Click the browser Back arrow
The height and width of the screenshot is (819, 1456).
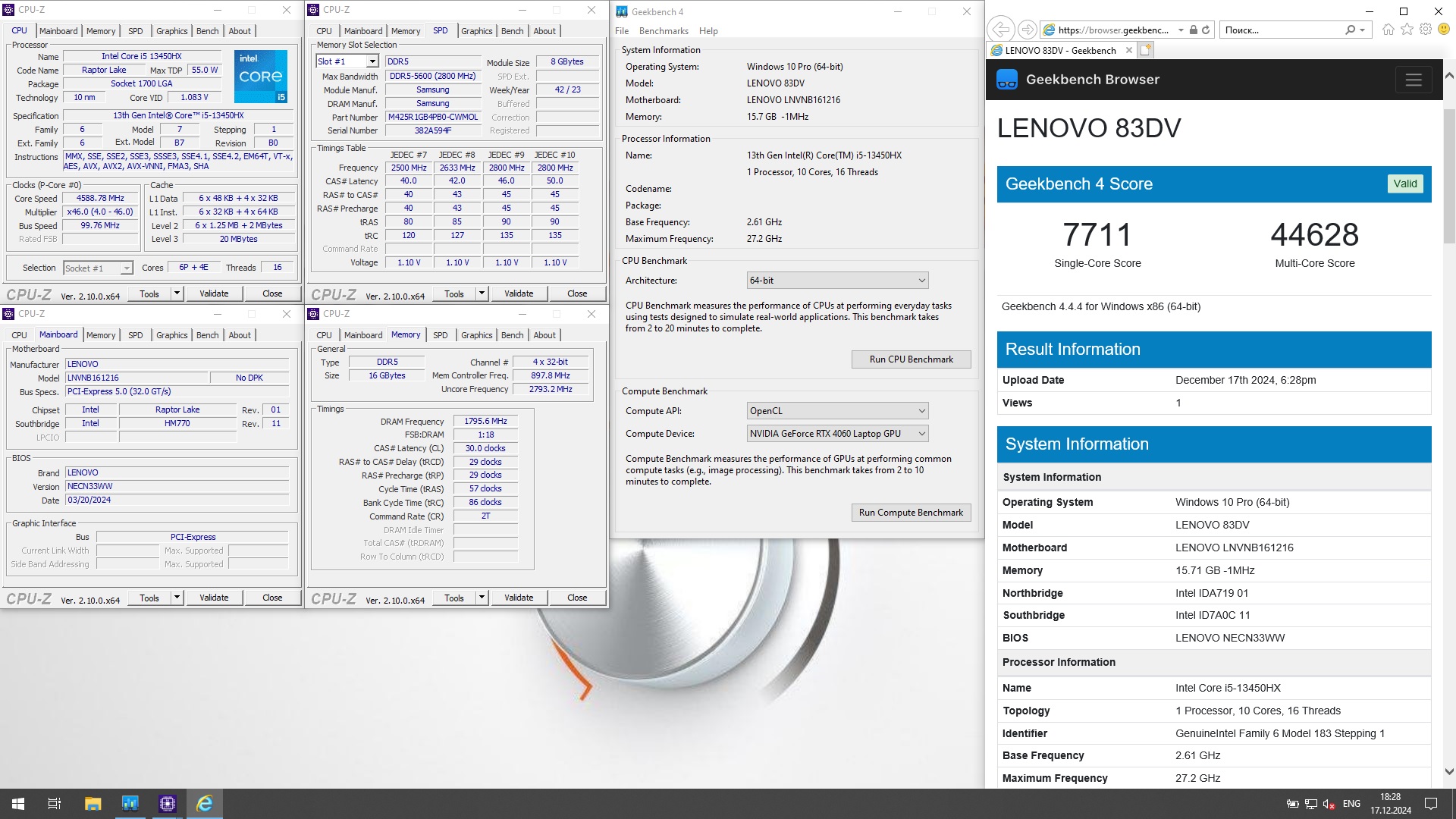(1001, 30)
